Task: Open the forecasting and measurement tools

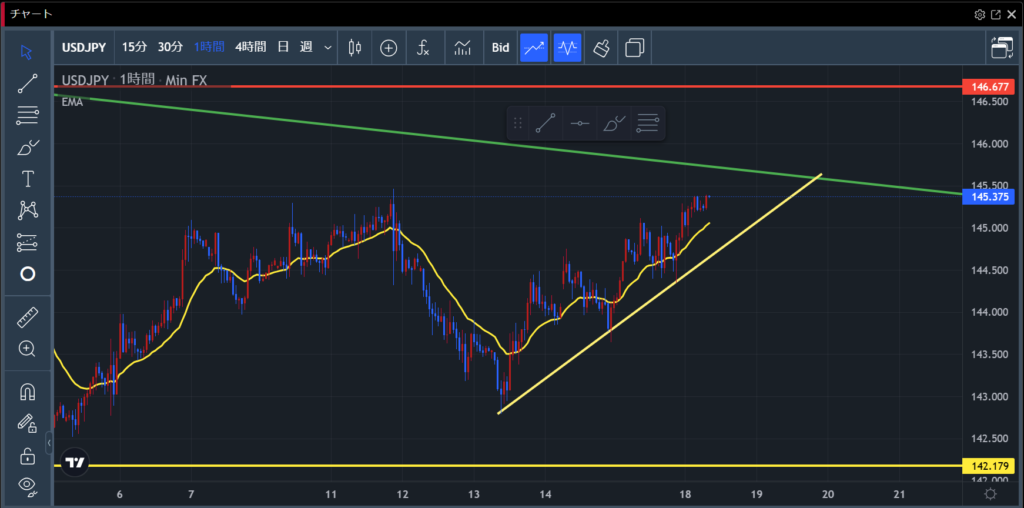Action: pyautogui.click(x=27, y=242)
